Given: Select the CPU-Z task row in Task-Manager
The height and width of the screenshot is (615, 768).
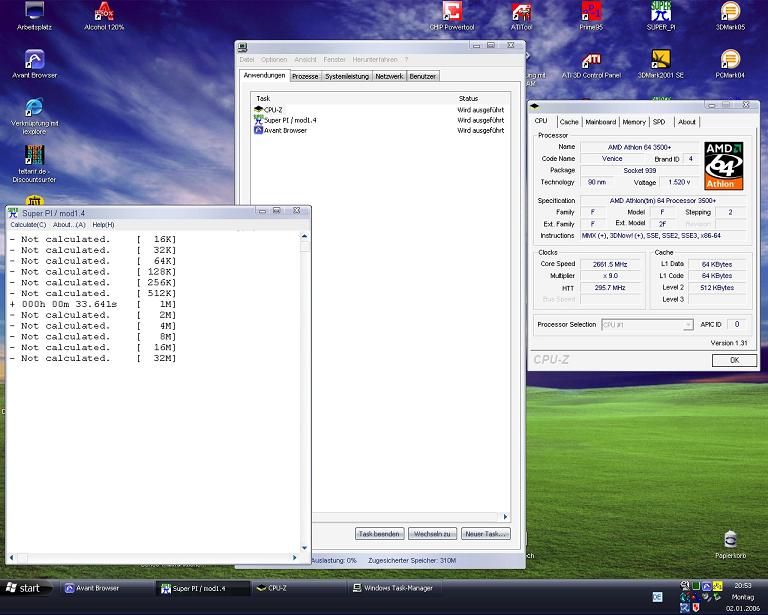Looking at the screenshot, I should pos(380,110).
